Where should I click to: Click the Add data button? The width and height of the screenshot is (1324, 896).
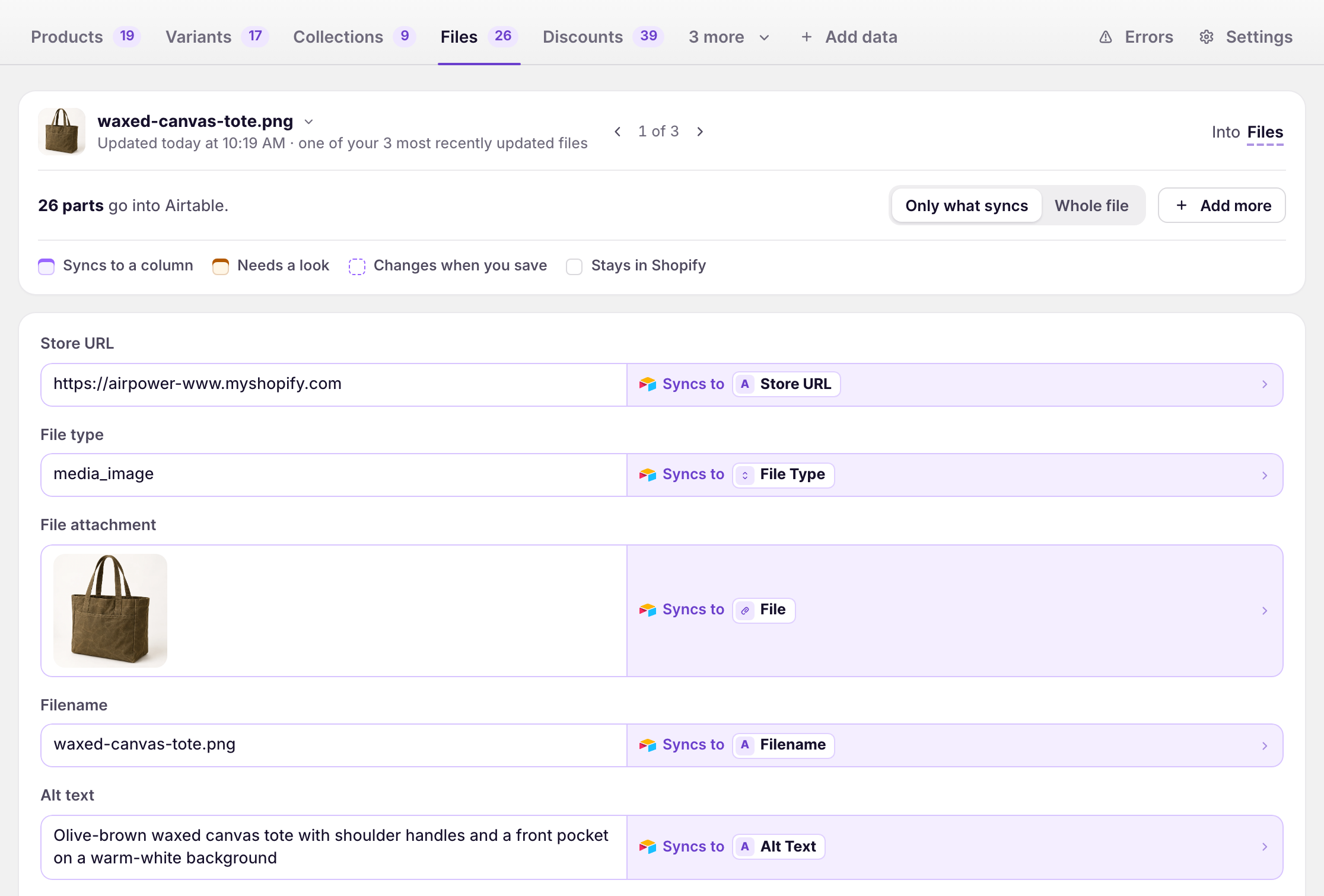coord(849,37)
